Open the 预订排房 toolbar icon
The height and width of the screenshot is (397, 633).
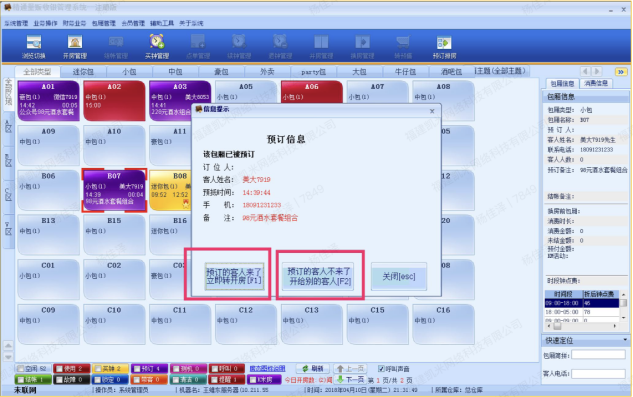pos(444,46)
